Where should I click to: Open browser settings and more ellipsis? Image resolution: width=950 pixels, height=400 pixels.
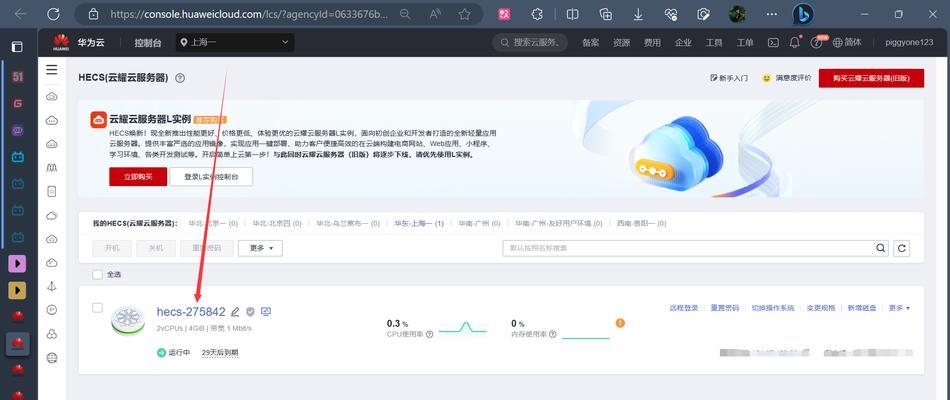771,14
